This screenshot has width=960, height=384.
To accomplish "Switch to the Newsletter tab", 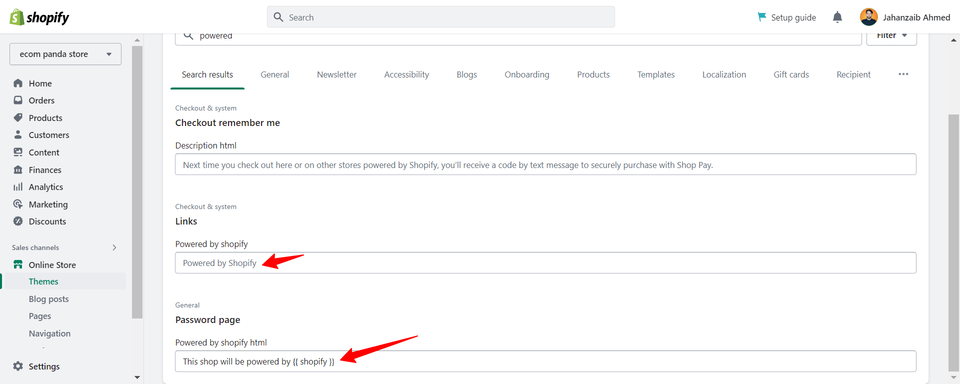I will pyautogui.click(x=337, y=75).
